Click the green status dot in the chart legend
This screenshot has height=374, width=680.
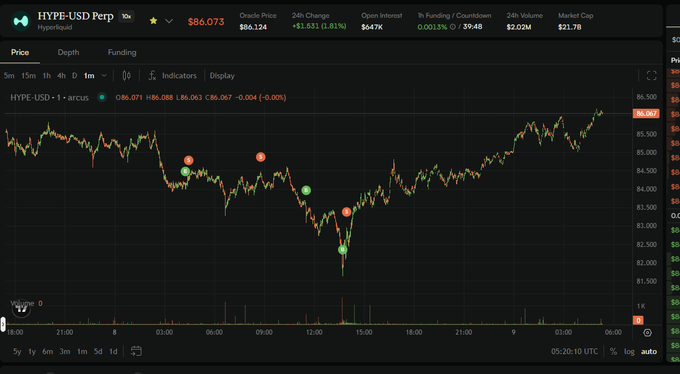(102, 97)
